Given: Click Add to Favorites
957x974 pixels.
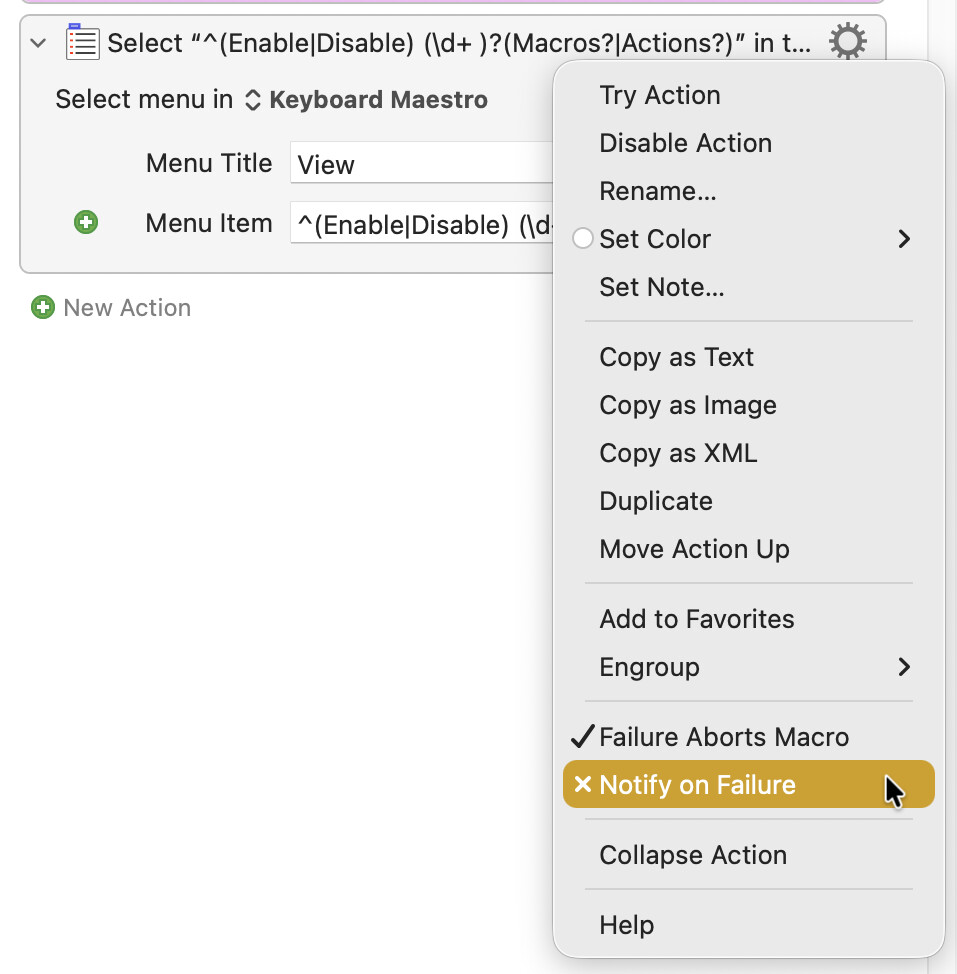Looking at the screenshot, I should click(696, 619).
